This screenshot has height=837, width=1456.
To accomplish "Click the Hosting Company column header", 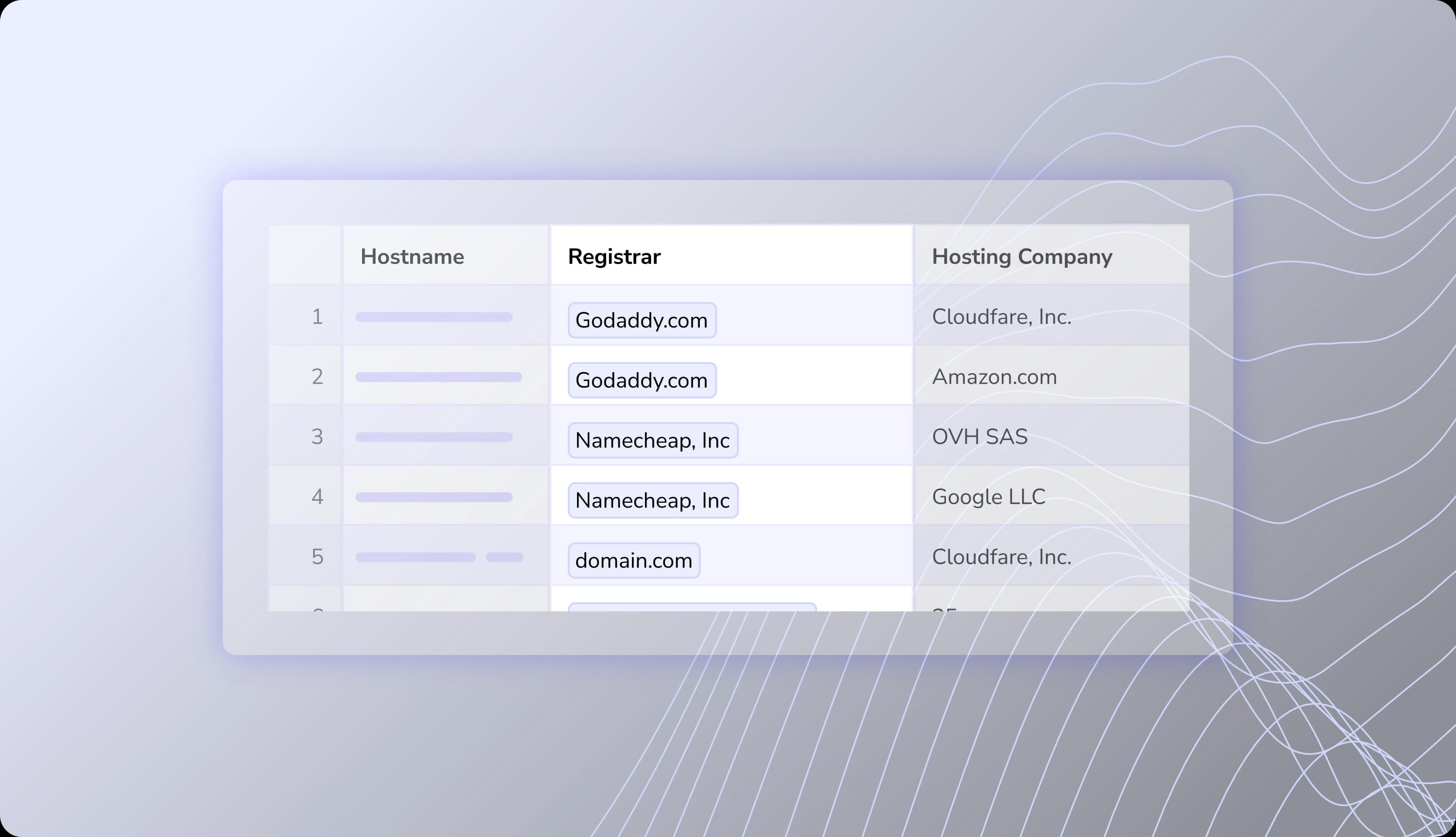I will [1022, 256].
